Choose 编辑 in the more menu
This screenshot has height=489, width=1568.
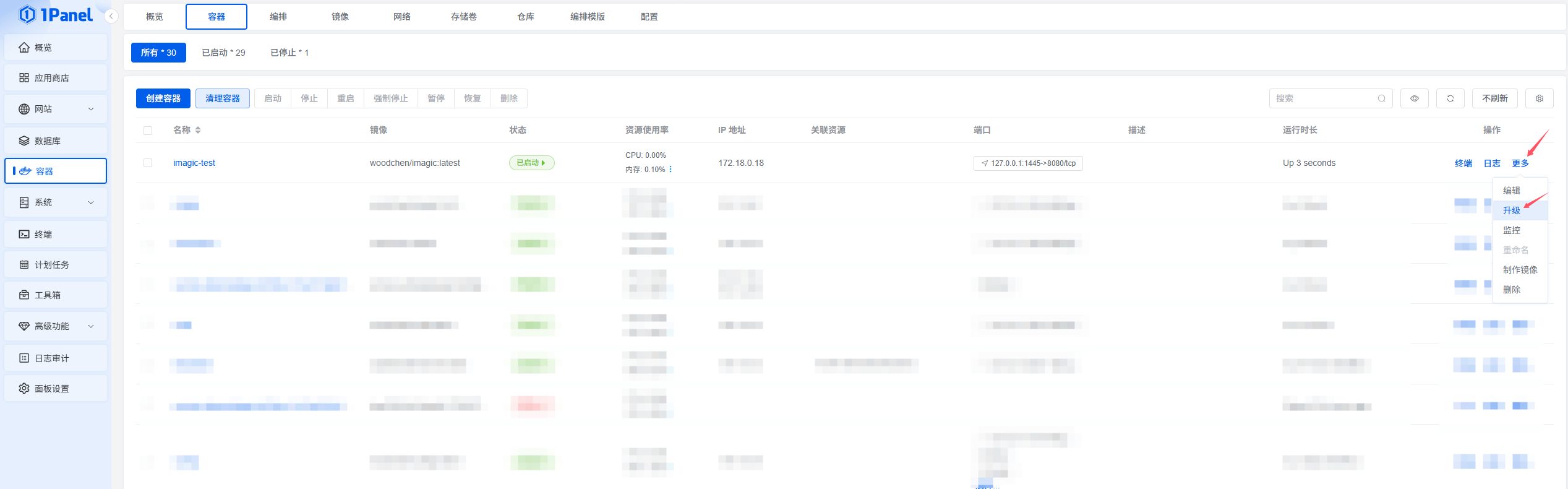1520,191
